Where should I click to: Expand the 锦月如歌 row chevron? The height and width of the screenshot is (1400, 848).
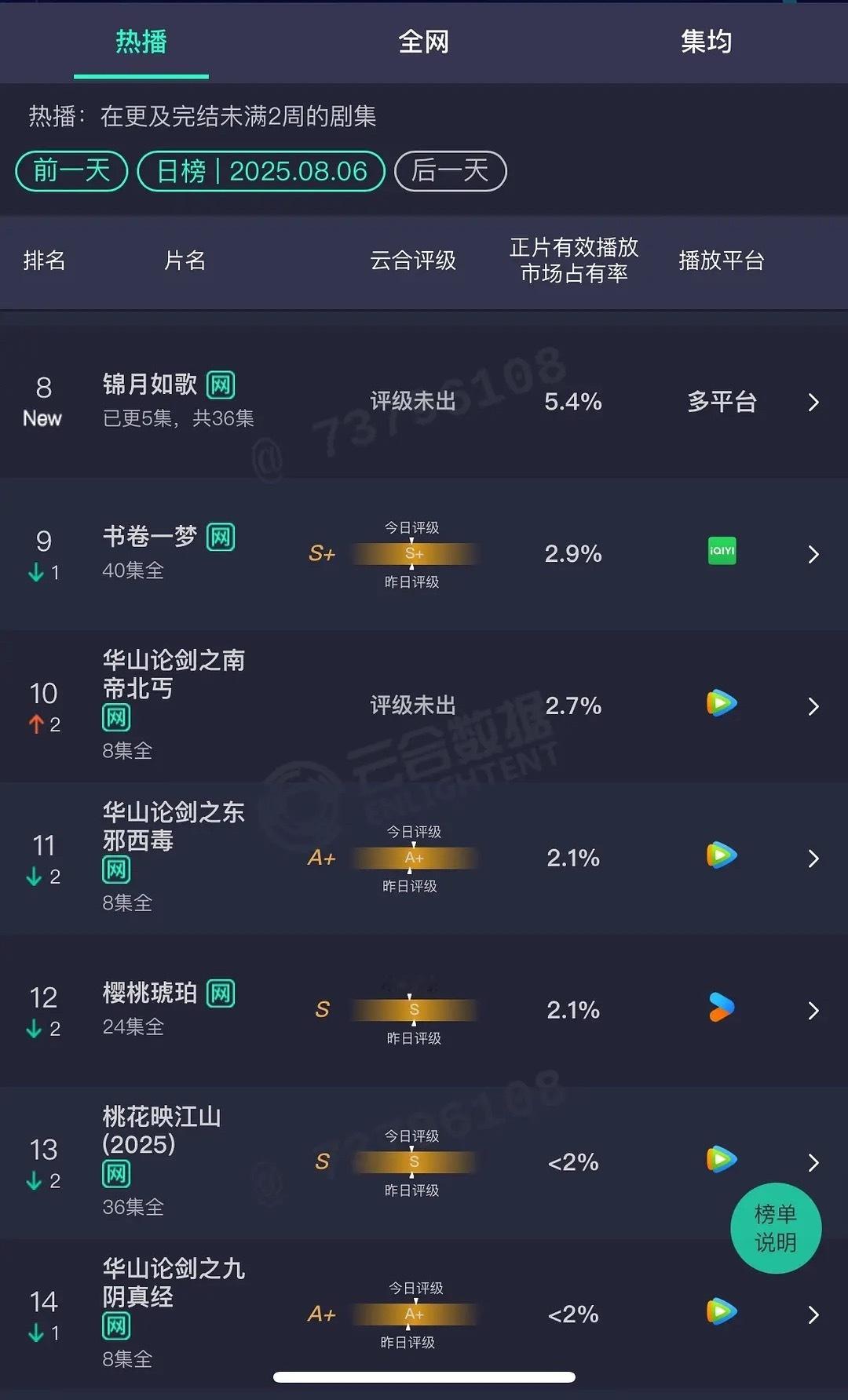click(813, 403)
